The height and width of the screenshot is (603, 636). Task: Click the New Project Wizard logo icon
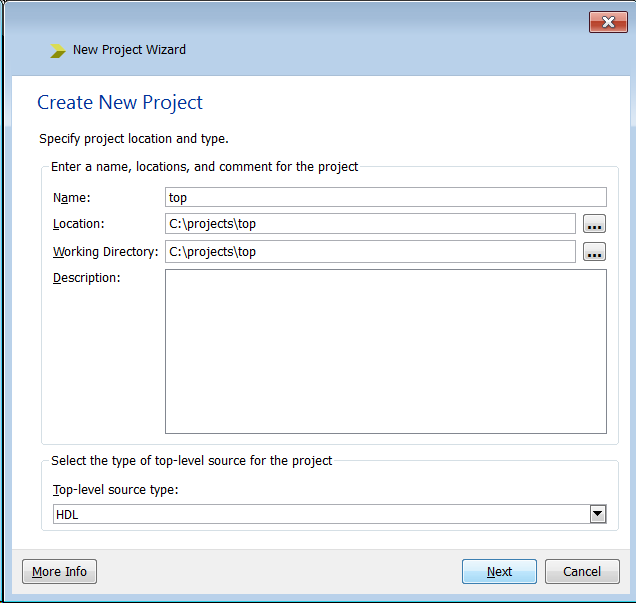(x=58, y=50)
